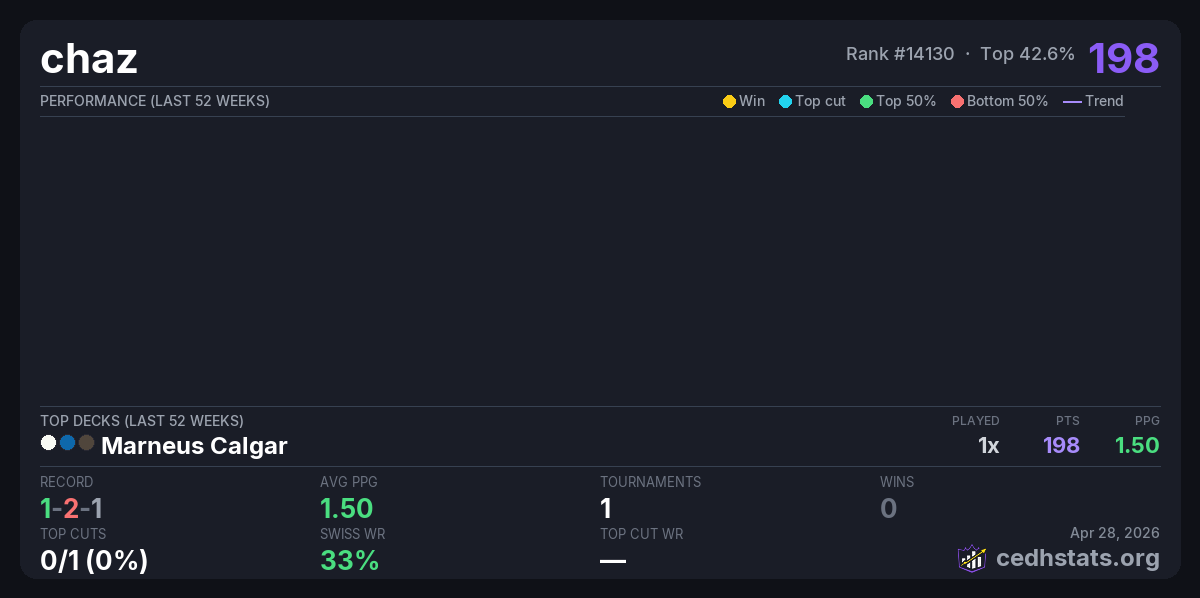Click the purple Trend line marker
1200x598 pixels.
tap(1071, 101)
